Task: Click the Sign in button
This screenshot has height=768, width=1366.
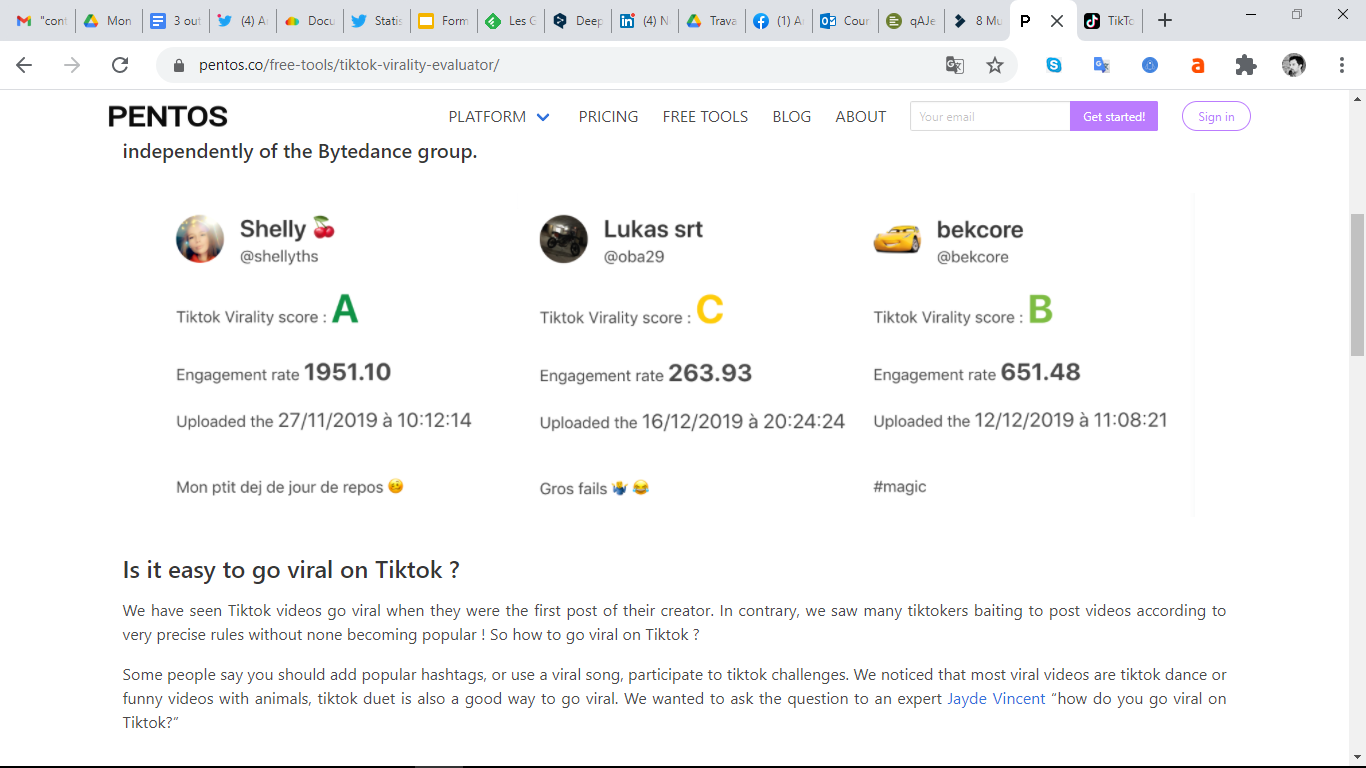Action: (x=1216, y=117)
